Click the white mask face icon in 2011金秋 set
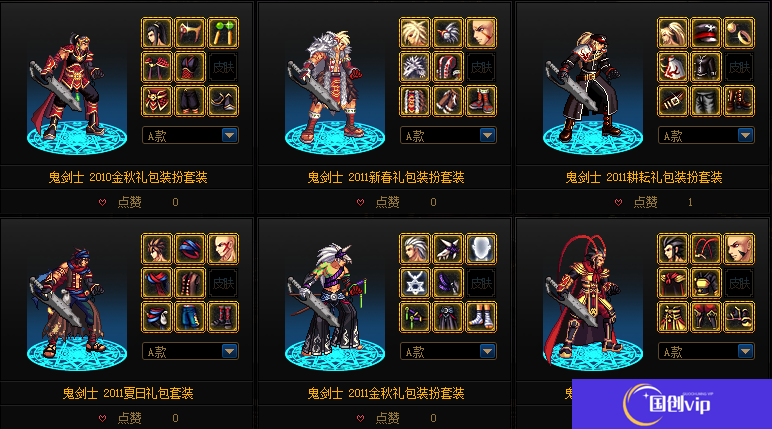Screen dimensions: 772x429 point(481,249)
